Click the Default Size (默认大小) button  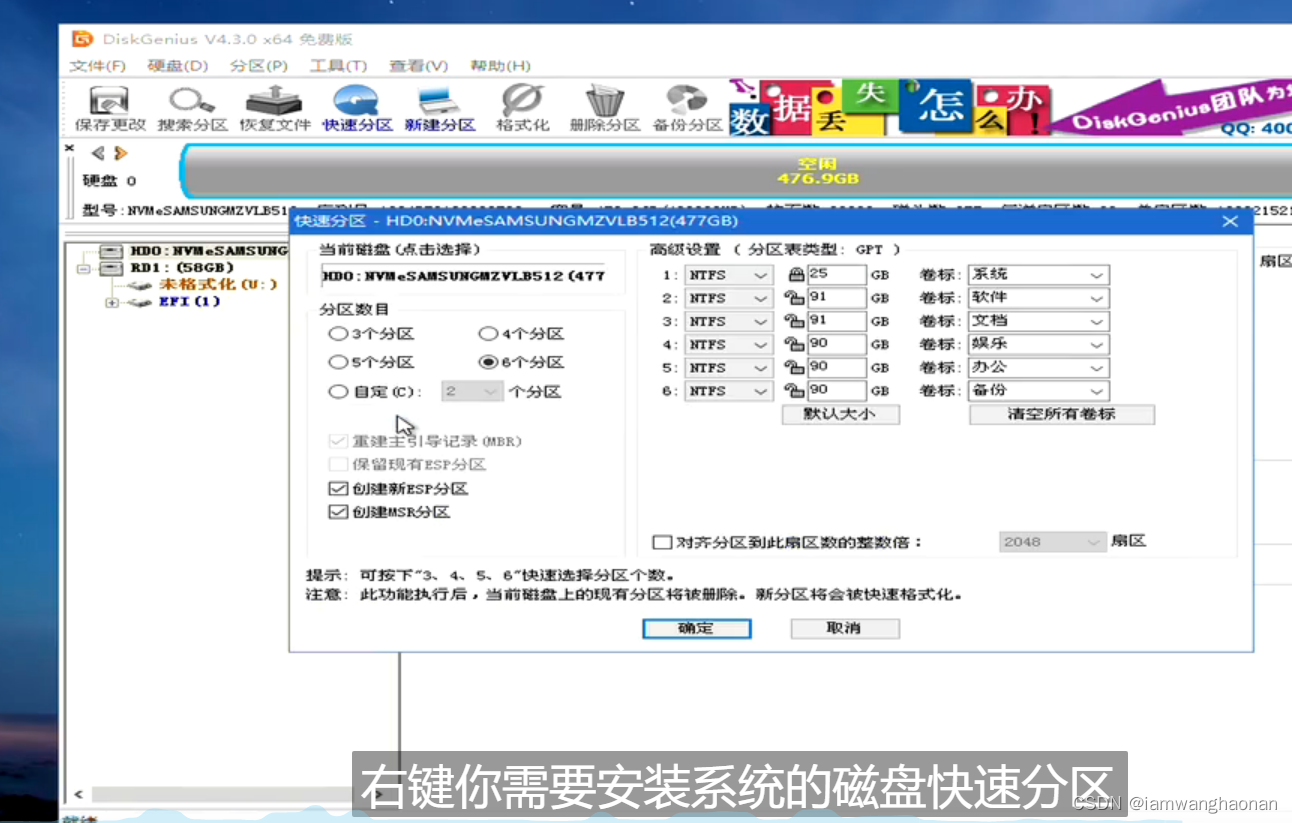point(840,414)
